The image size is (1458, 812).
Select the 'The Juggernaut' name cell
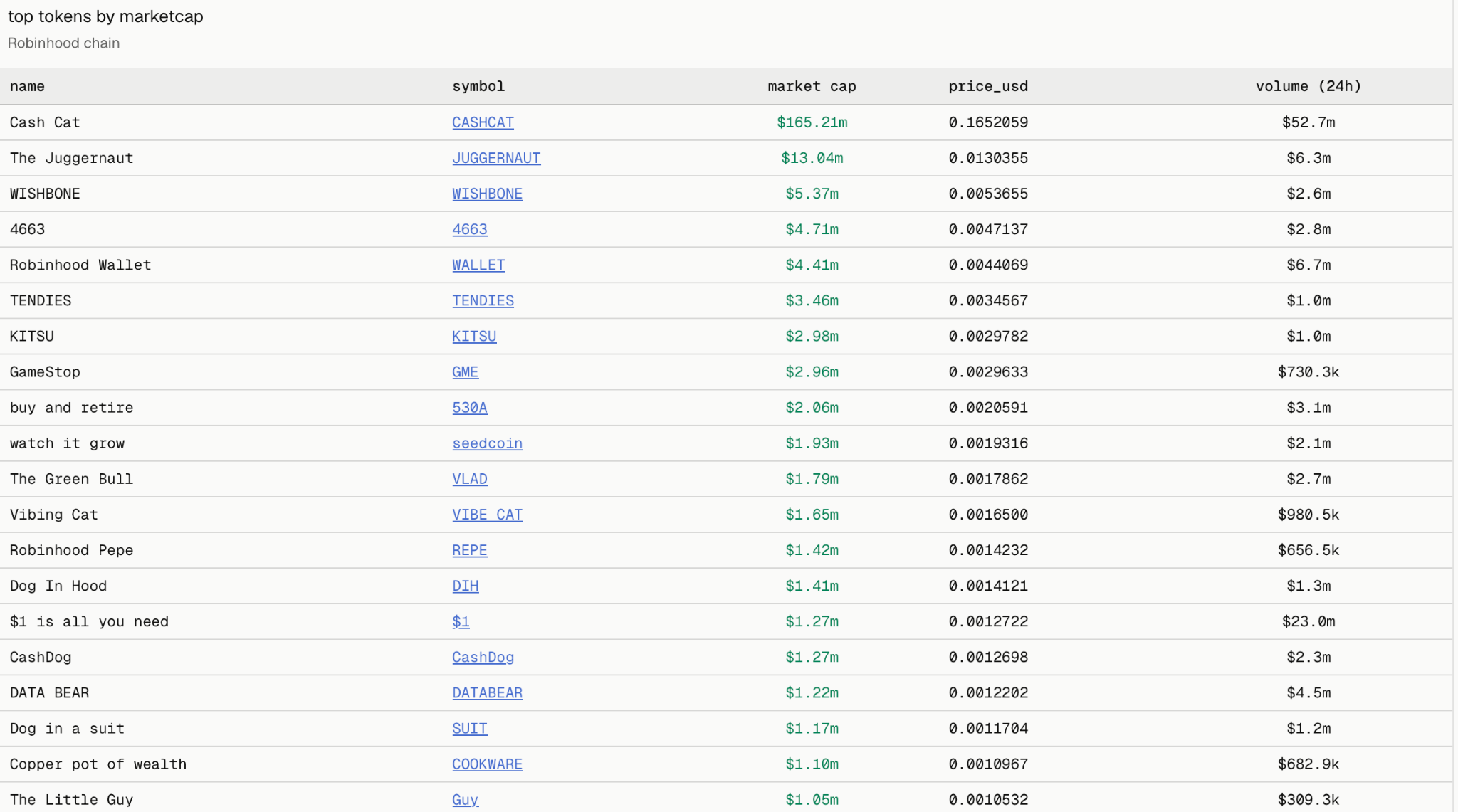click(x=71, y=158)
